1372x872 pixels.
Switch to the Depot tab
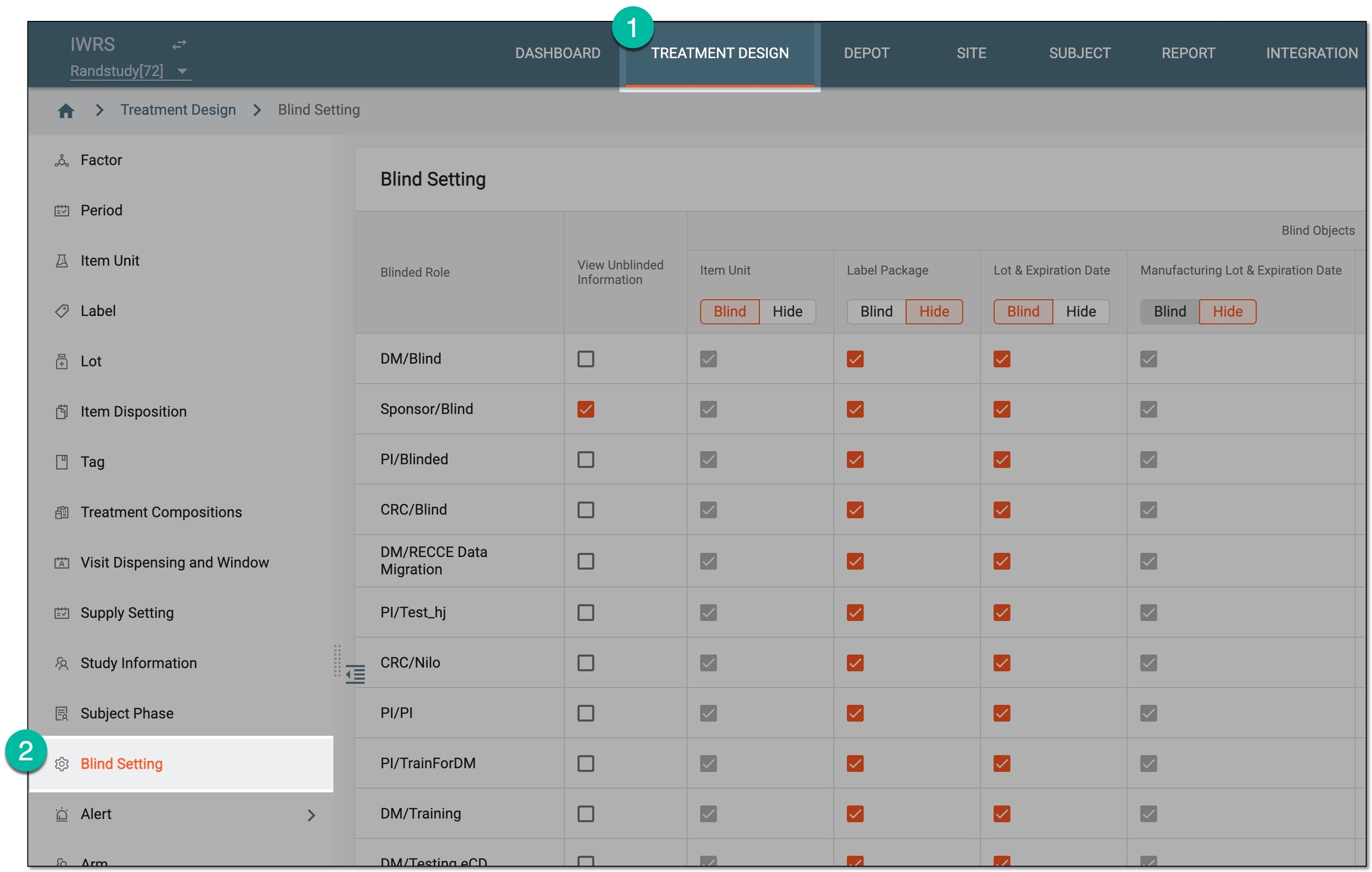point(866,53)
